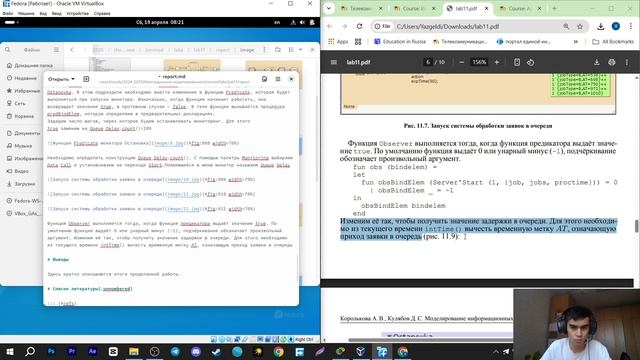This screenshot has height=360, width=640.
Task: Click the PDF page number field
Action: (x=428, y=62)
